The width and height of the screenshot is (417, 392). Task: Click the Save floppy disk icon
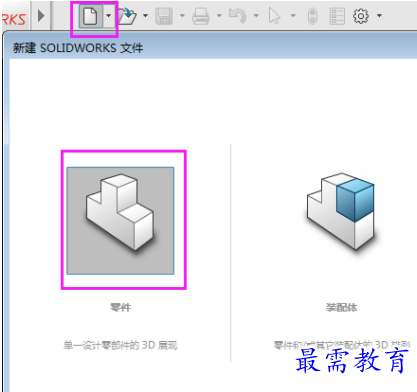coord(164,16)
